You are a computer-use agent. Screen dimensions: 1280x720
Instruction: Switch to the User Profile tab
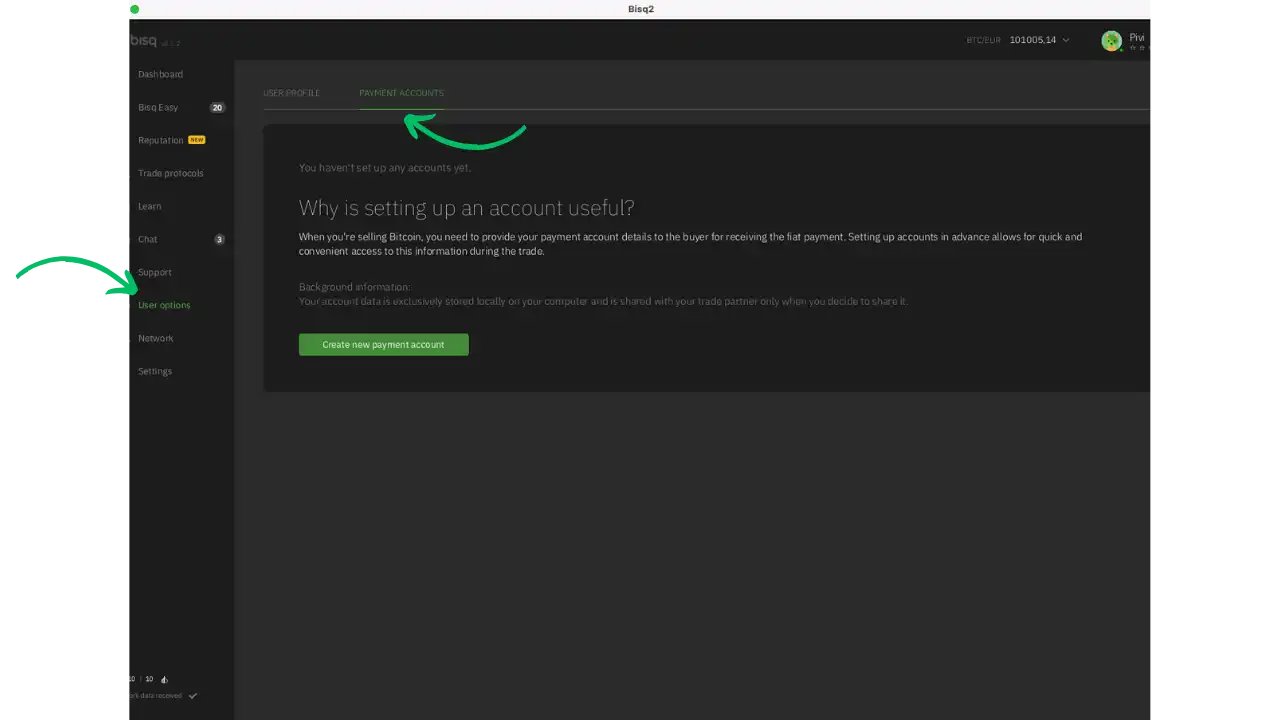291,93
